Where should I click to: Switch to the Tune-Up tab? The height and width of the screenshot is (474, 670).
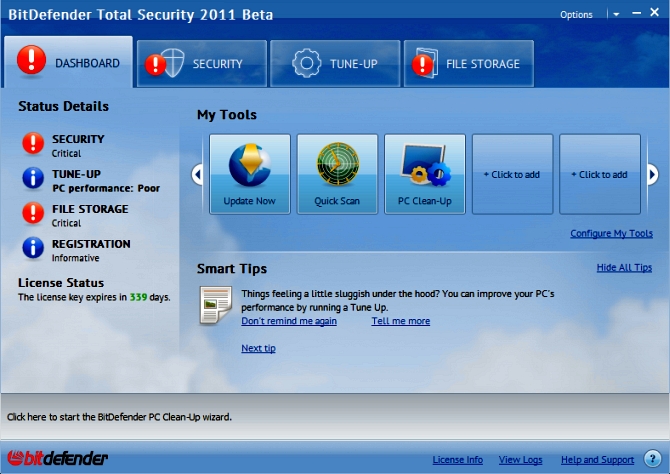click(x=335, y=64)
